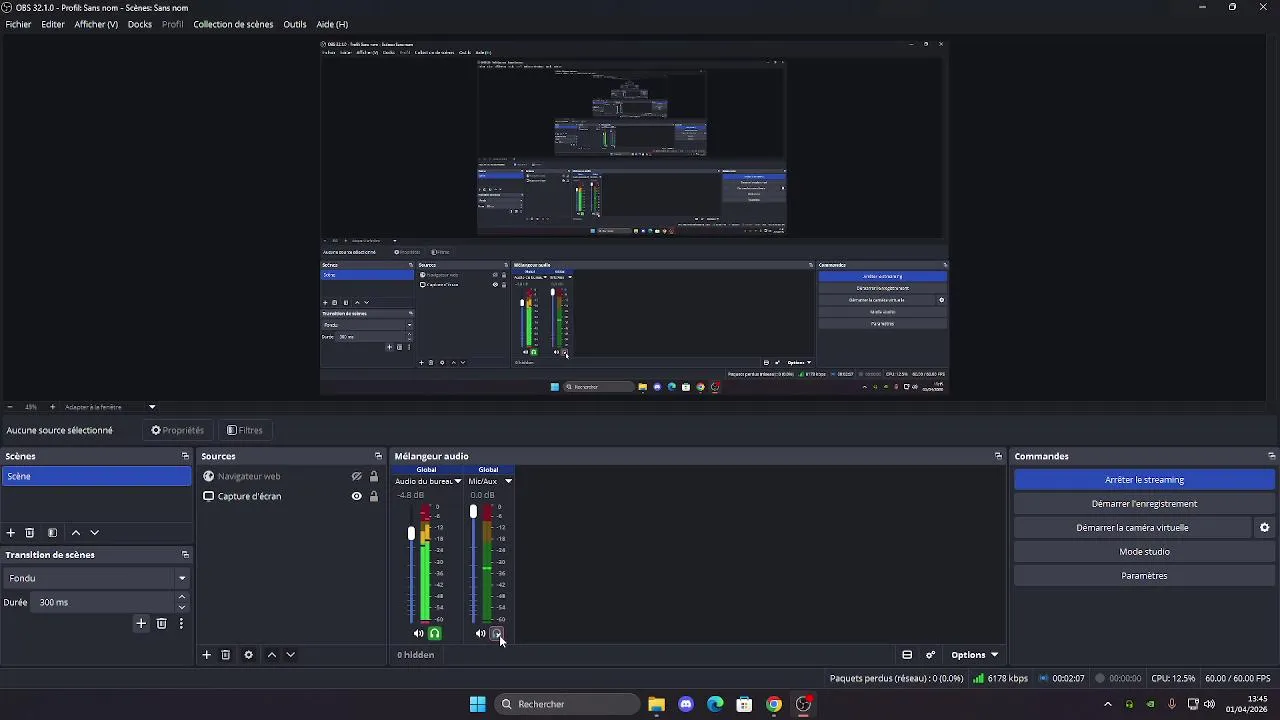Image resolution: width=1280 pixels, height=720 pixels.
Task: Open the Outils menu
Action: (295, 24)
